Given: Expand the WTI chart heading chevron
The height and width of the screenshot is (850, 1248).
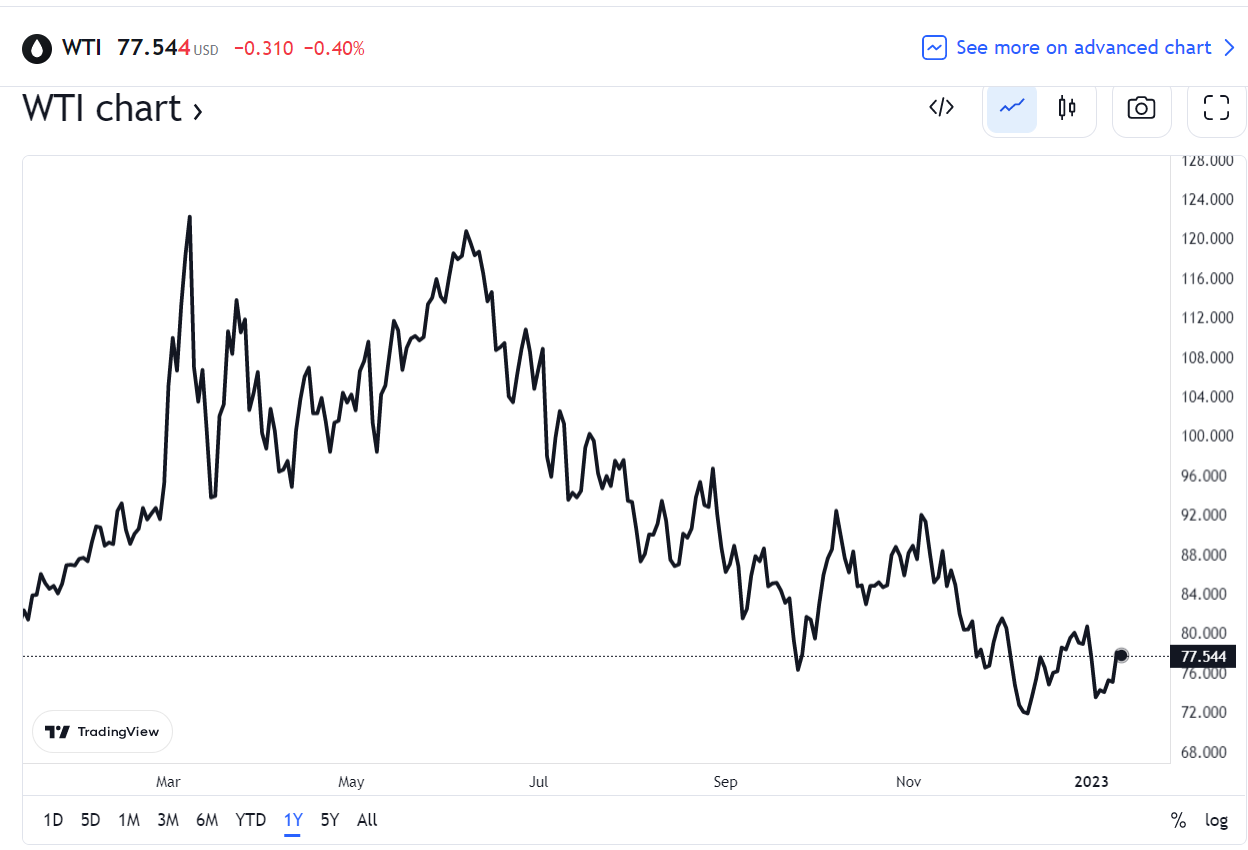Looking at the screenshot, I should [x=198, y=111].
